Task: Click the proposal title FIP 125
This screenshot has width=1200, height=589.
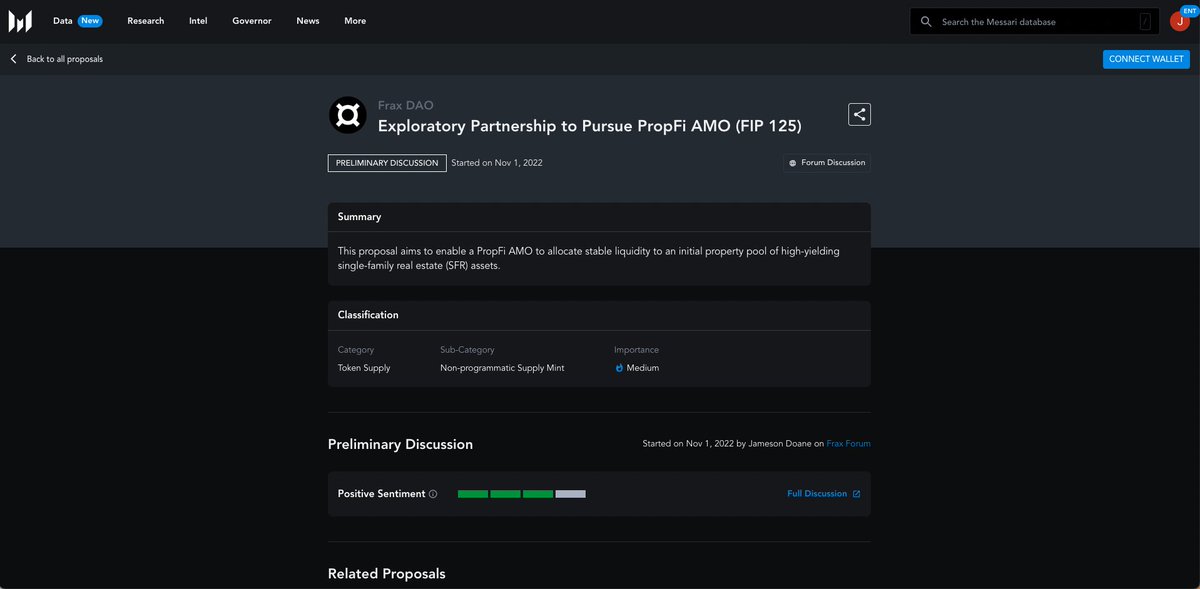Action: point(590,126)
